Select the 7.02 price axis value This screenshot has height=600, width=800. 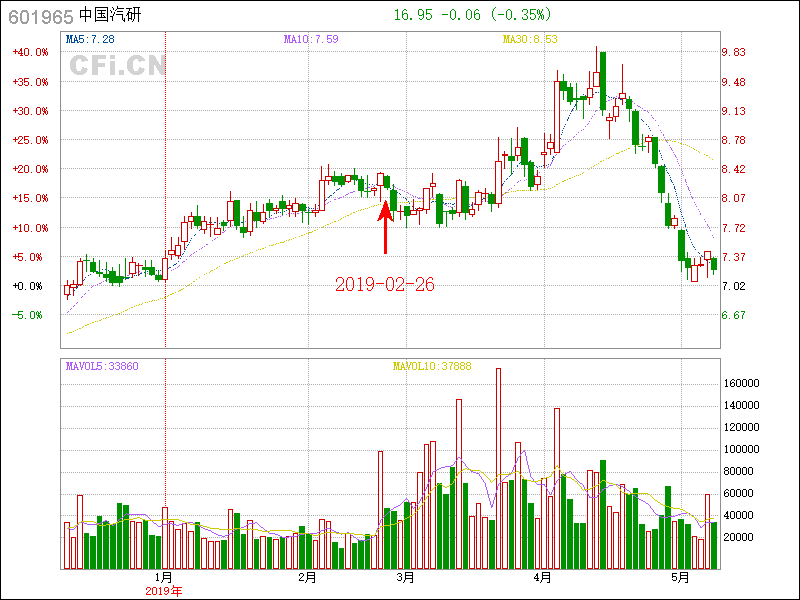[x=734, y=286]
